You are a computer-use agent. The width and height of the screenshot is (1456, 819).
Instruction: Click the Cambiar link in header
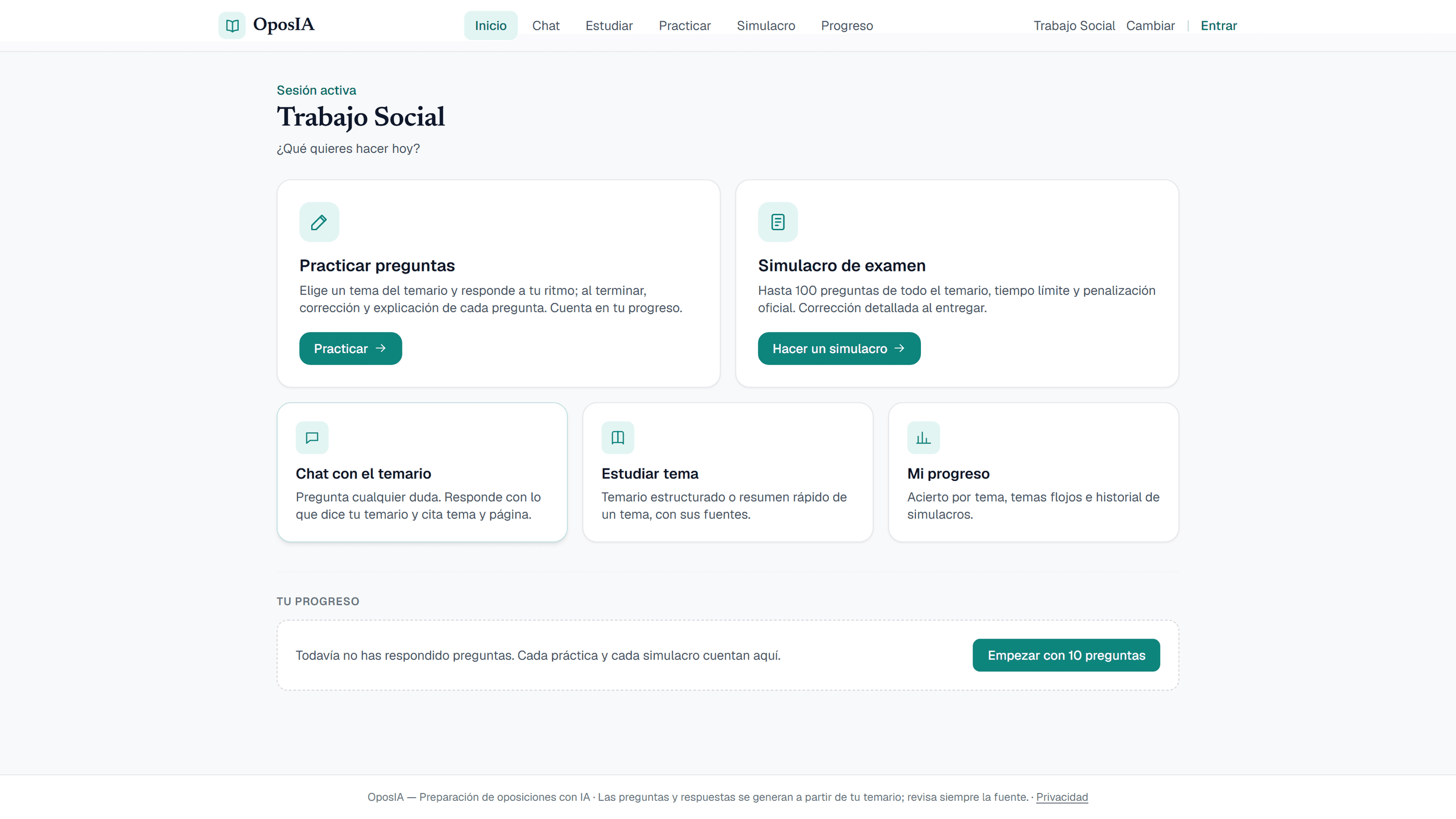click(1150, 25)
